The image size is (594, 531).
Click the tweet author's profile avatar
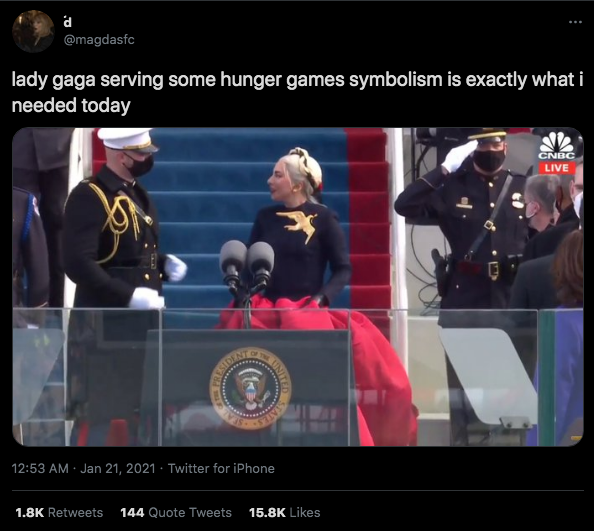pos(33,31)
